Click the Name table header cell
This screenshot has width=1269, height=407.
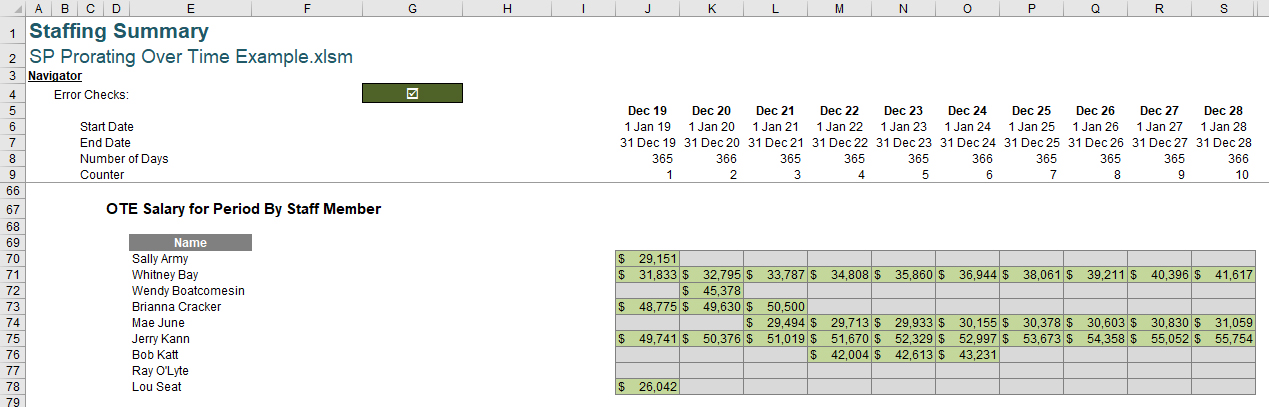coord(190,242)
